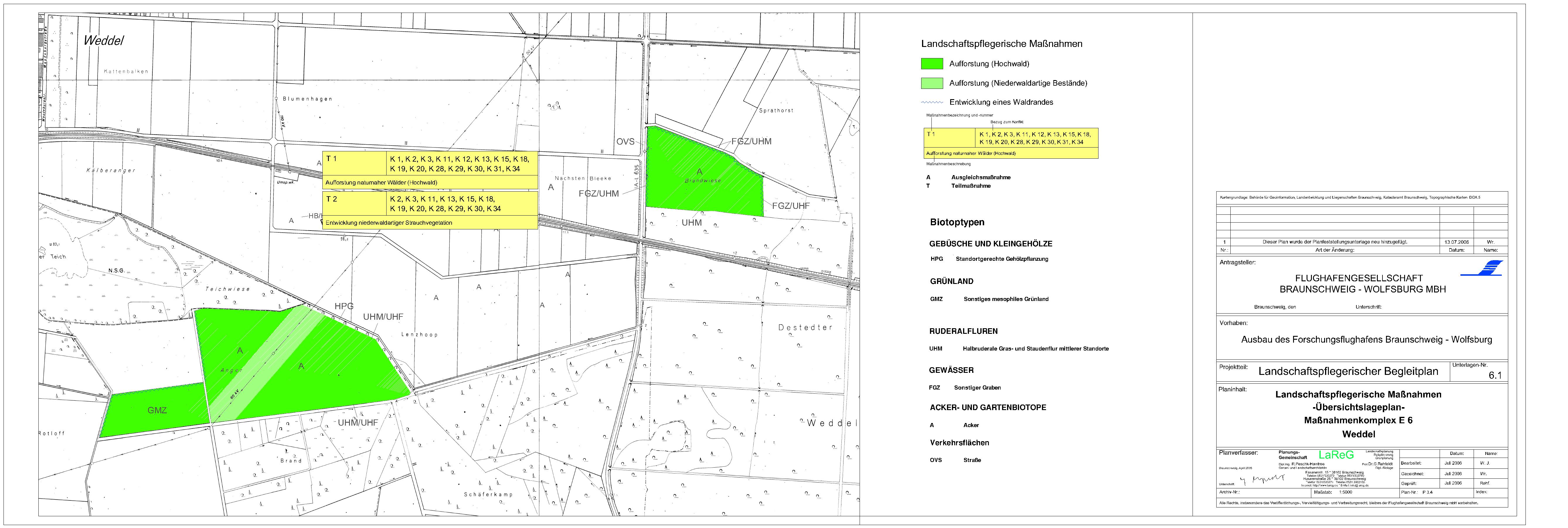This screenshot has width=1568, height=528.
Task: Click the 'Teichwiese' map label
Action: click(x=228, y=289)
